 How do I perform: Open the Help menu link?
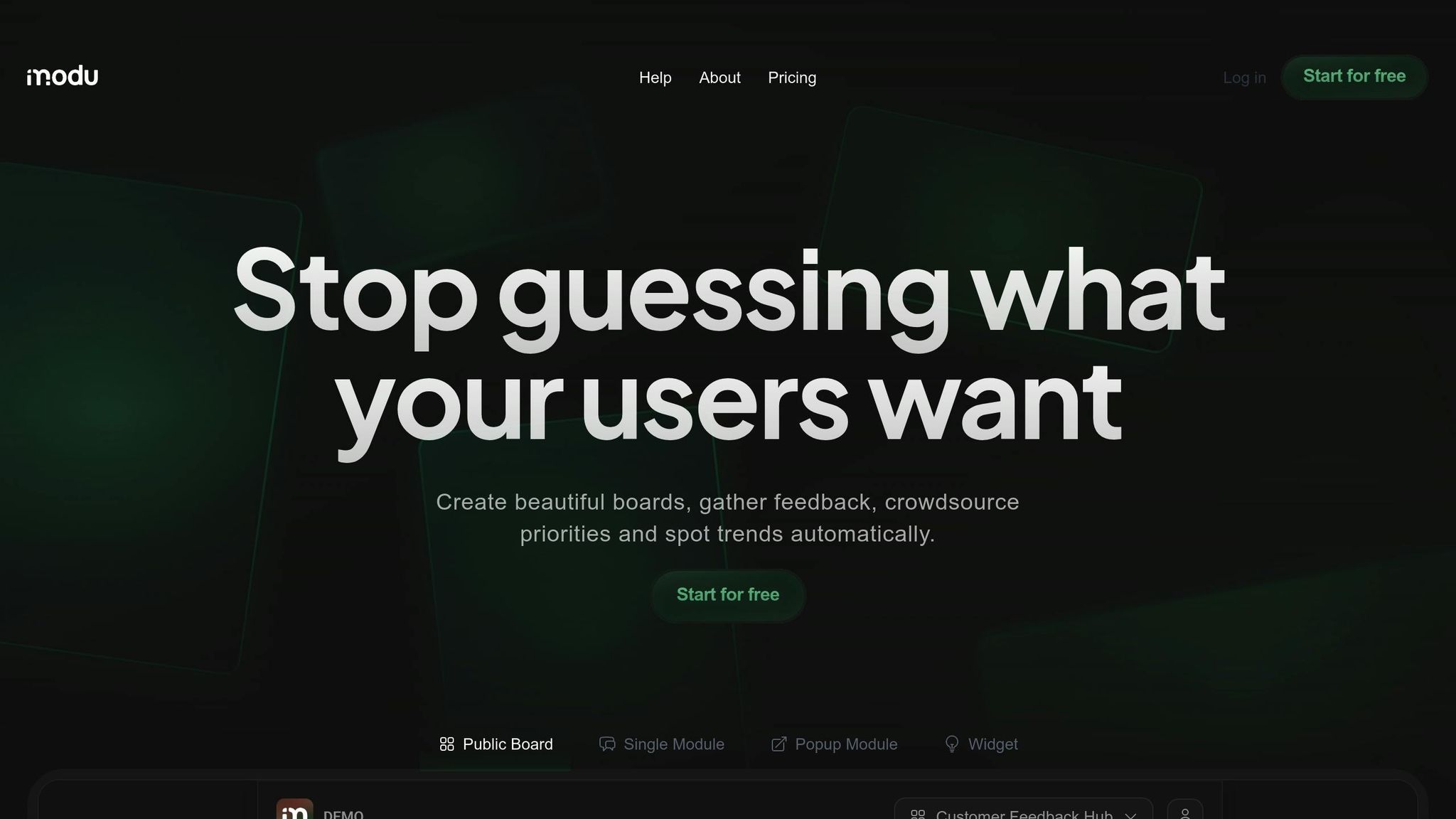click(655, 77)
